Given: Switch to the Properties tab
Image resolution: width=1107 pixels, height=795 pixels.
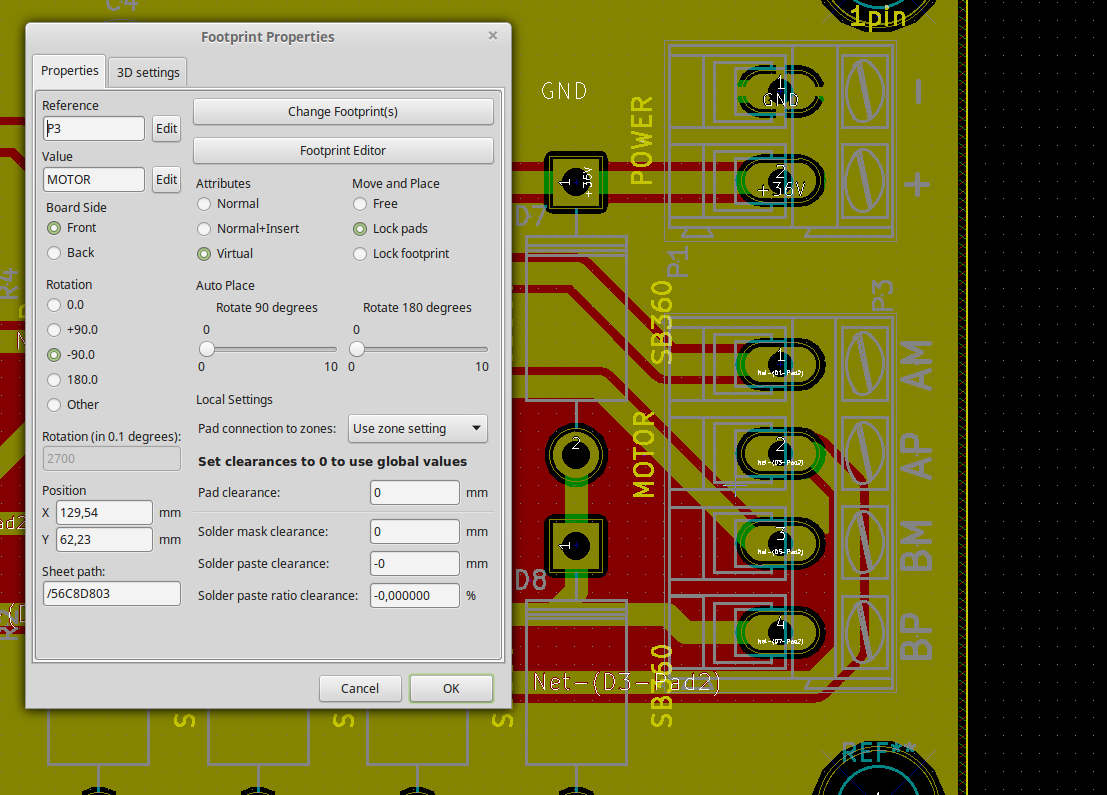Looking at the screenshot, I should [x=69, y=71].
